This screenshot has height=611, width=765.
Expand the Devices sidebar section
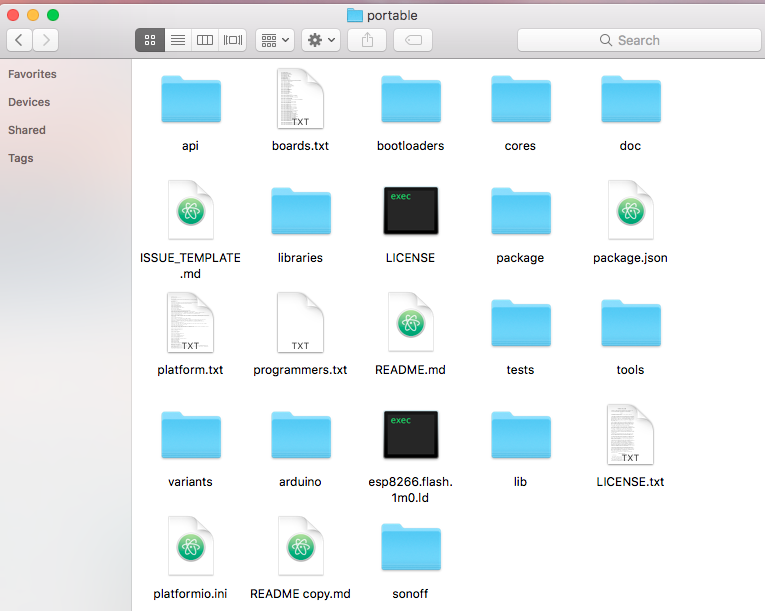[x=29, y=102]
